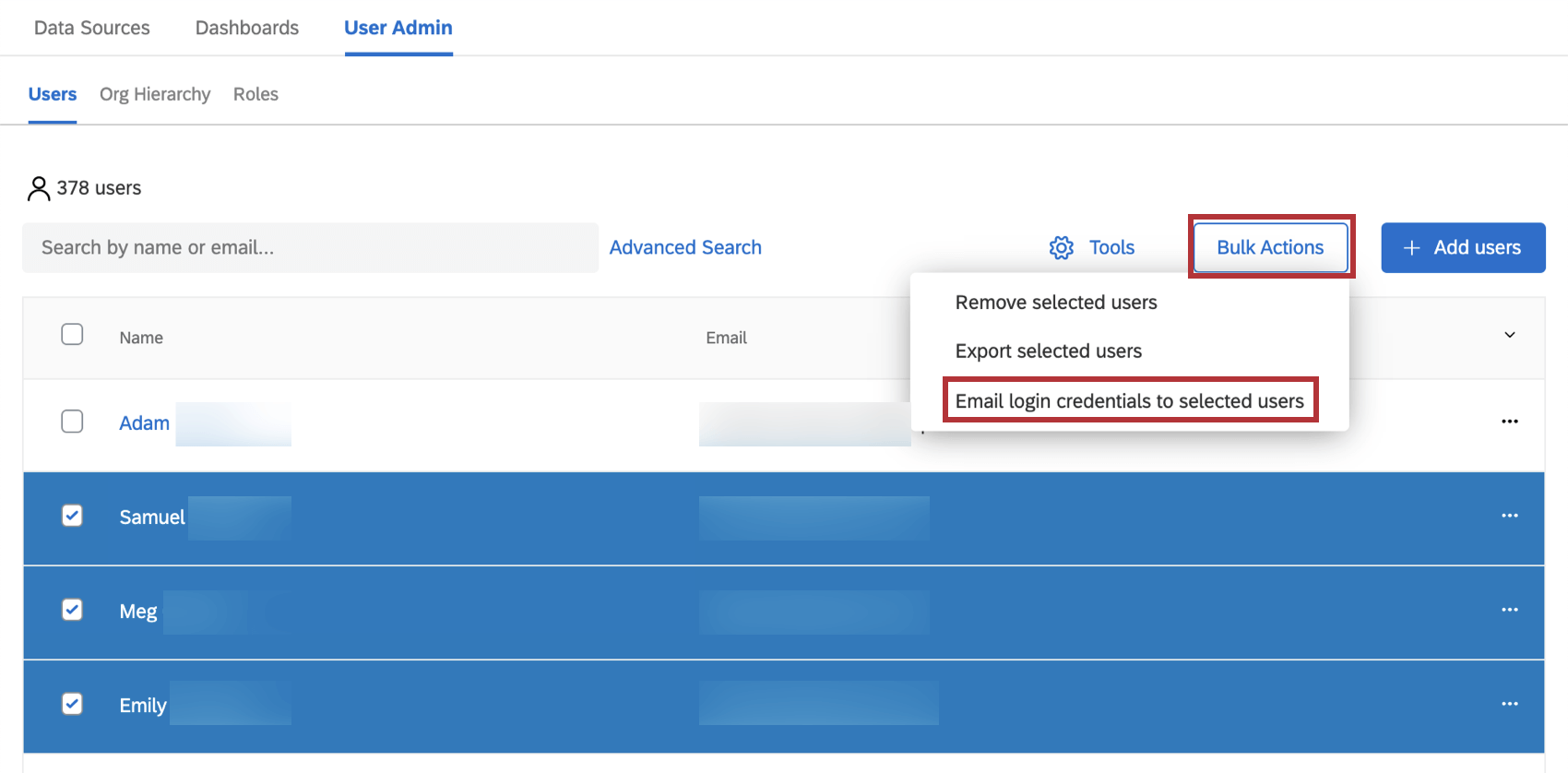Open the three-dot menu for Adam
1568x773 pixels.
point(1509,422)
